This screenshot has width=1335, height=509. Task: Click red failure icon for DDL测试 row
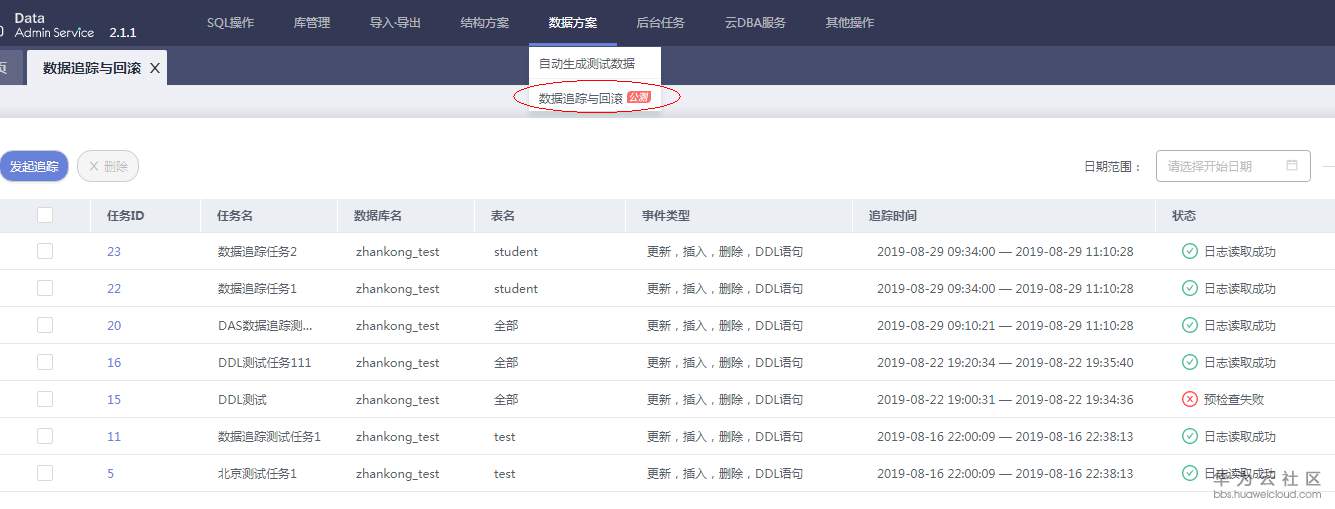tap(1190, 399)
